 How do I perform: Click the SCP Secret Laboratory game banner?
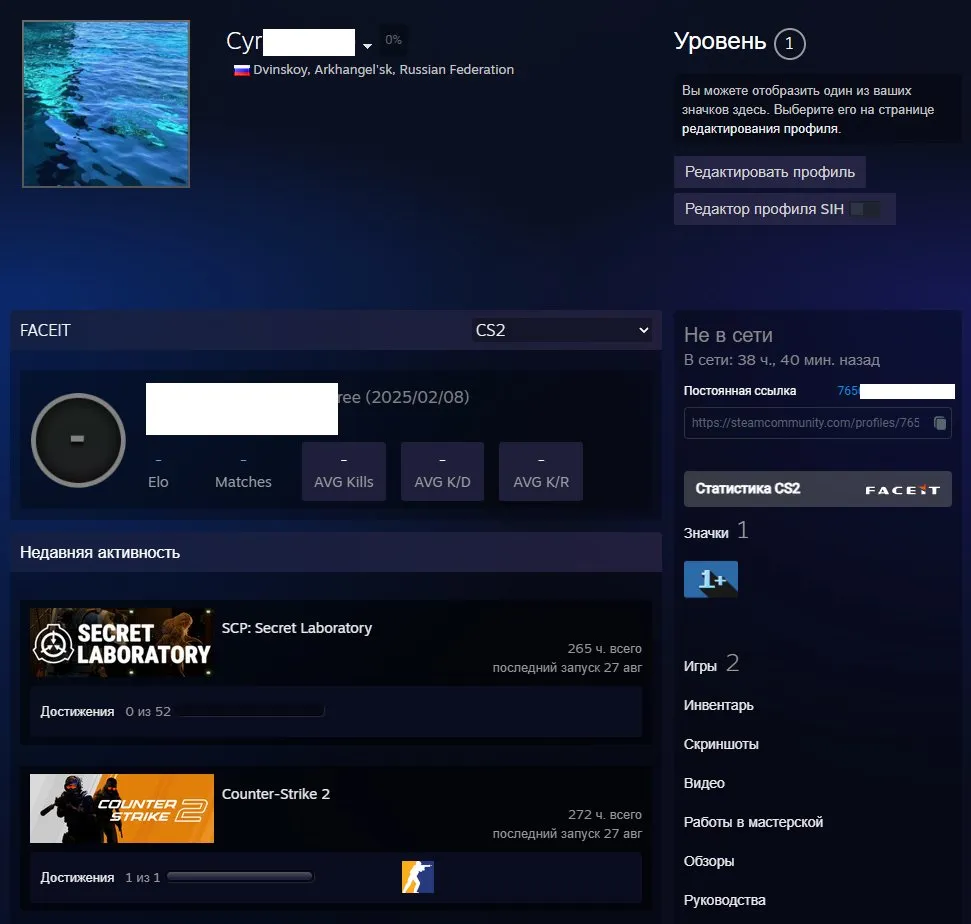(x=122, y=642)
